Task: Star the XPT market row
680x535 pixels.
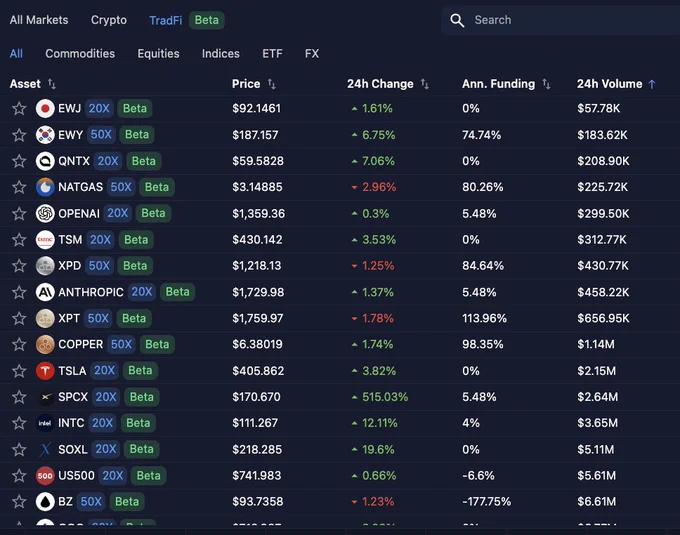Action: coord(19,318)
